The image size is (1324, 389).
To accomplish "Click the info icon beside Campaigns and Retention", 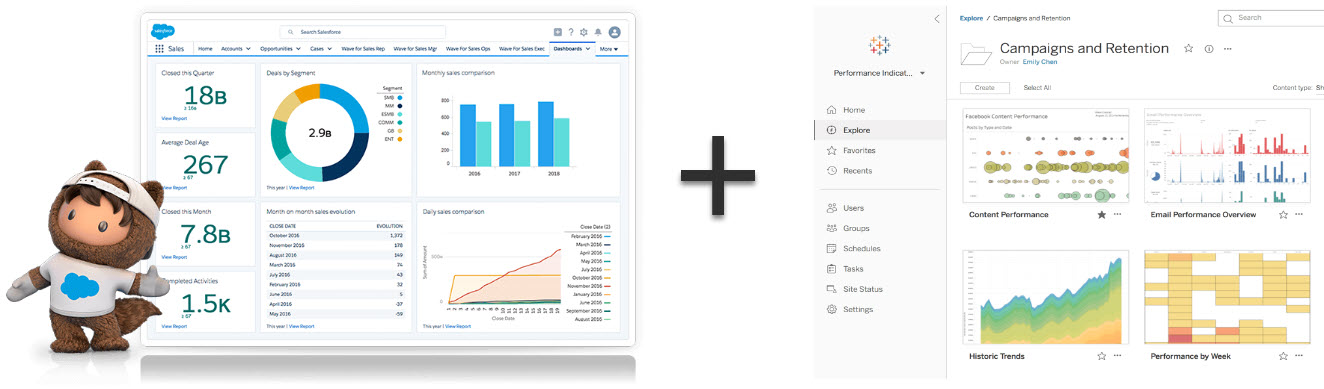I will pyautogui.click(x=1209, y=48).
